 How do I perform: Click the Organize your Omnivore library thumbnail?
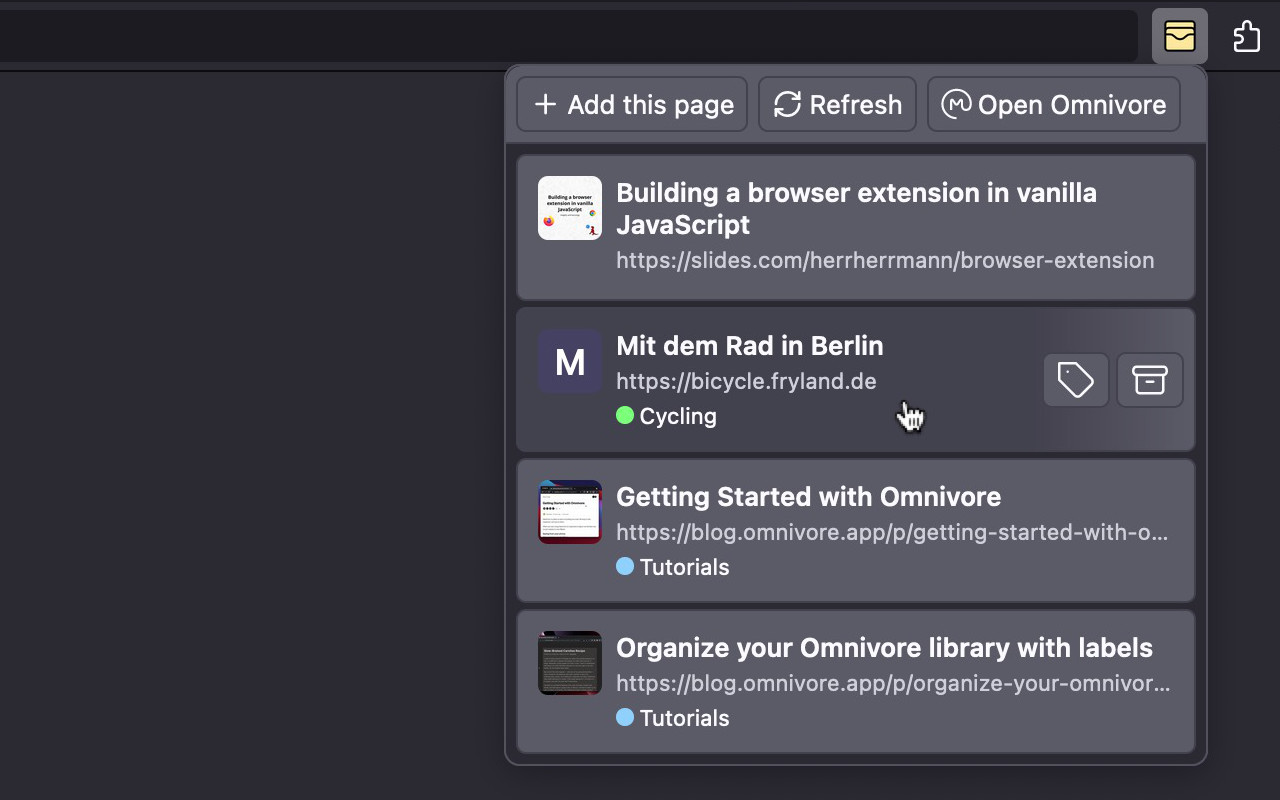pos(570,663)
